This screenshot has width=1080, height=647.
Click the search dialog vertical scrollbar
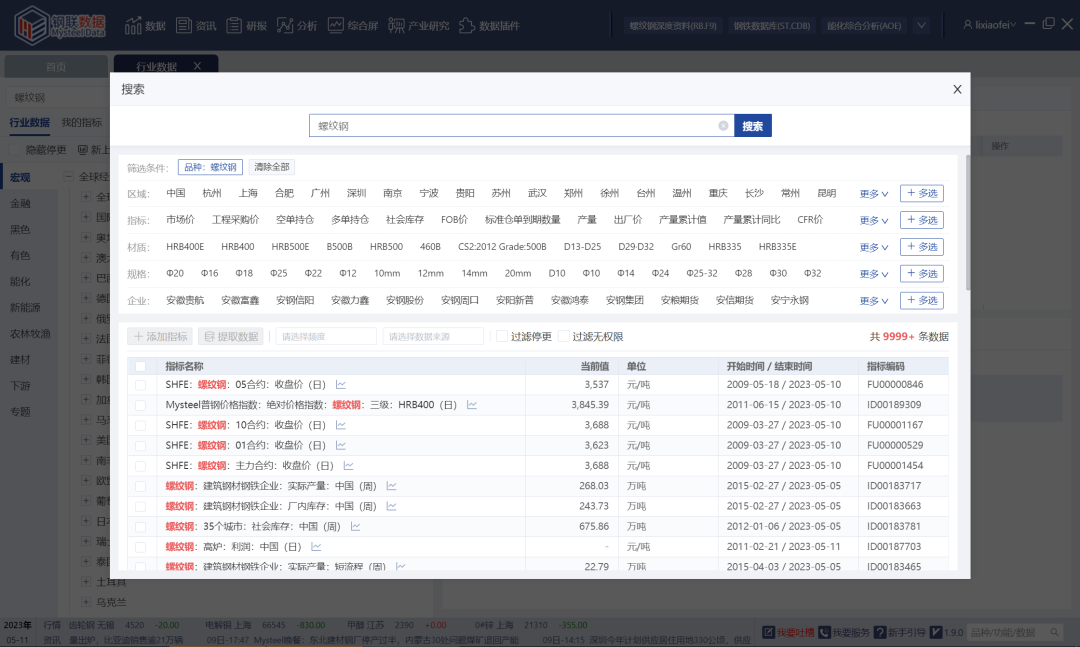(x=968, y=223)
